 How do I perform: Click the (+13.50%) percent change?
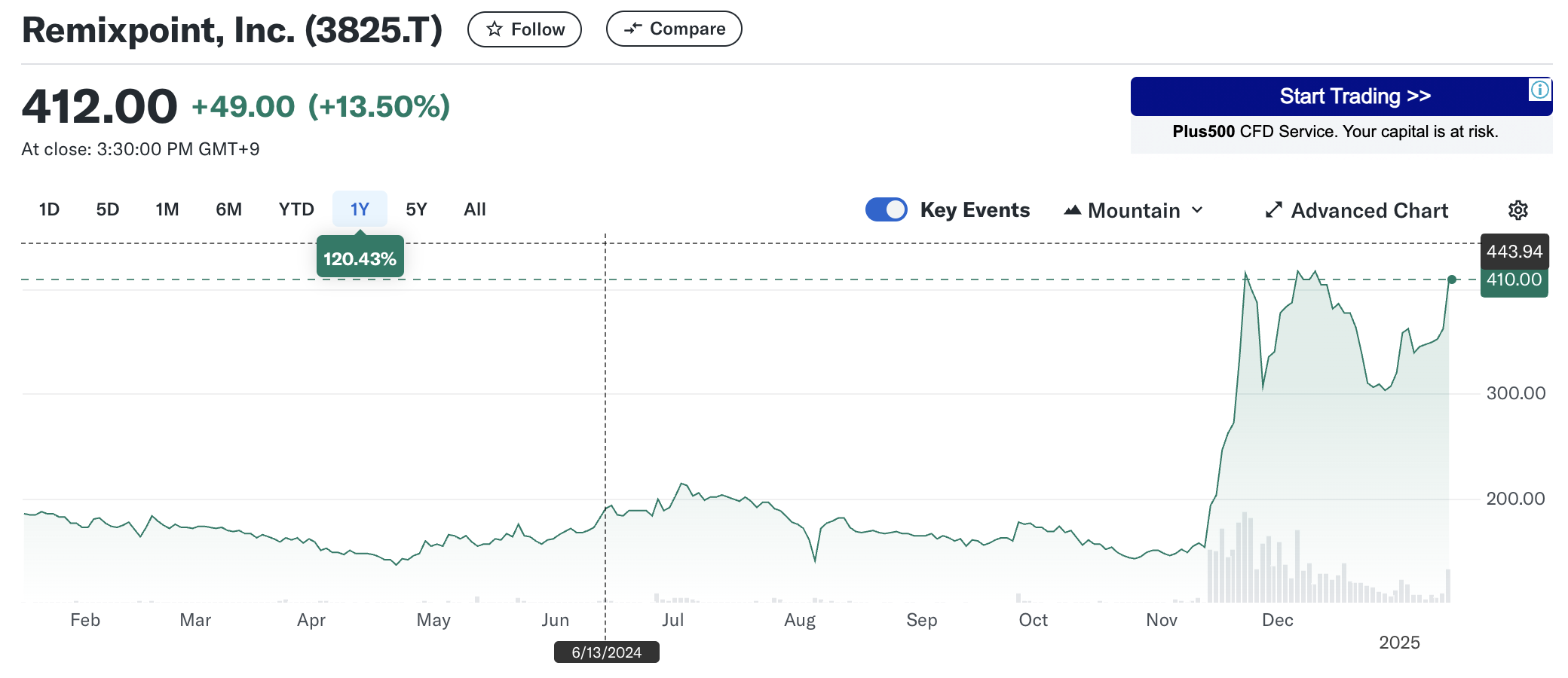[379, 106]
